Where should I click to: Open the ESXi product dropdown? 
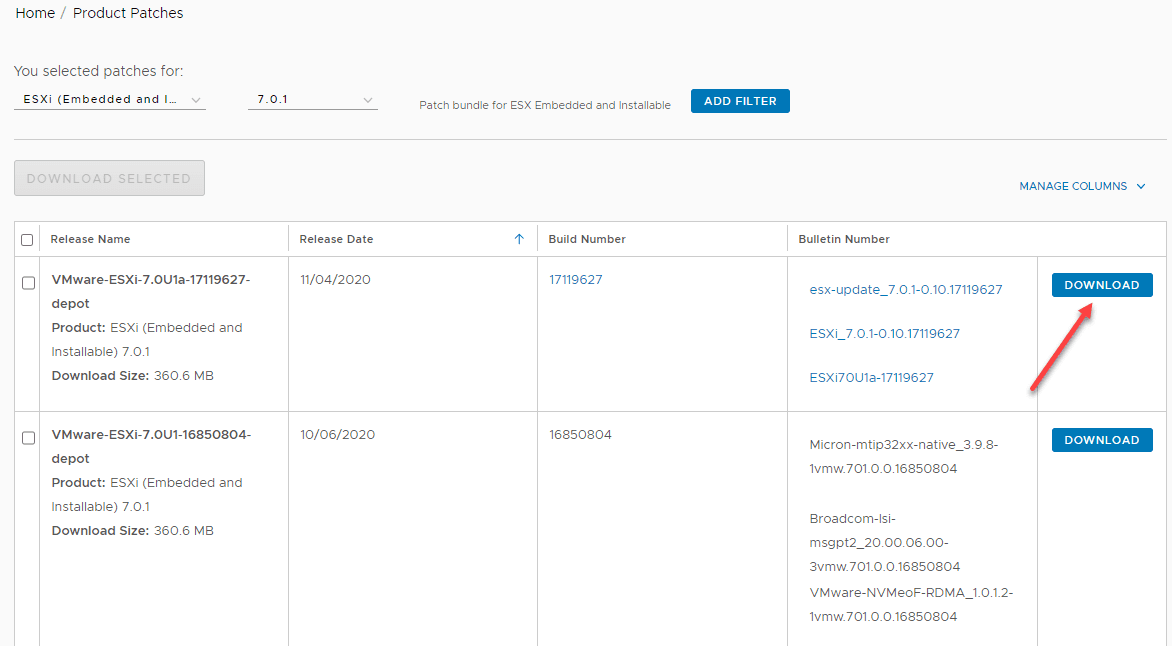pyautogui.click(x=110, y=99)
